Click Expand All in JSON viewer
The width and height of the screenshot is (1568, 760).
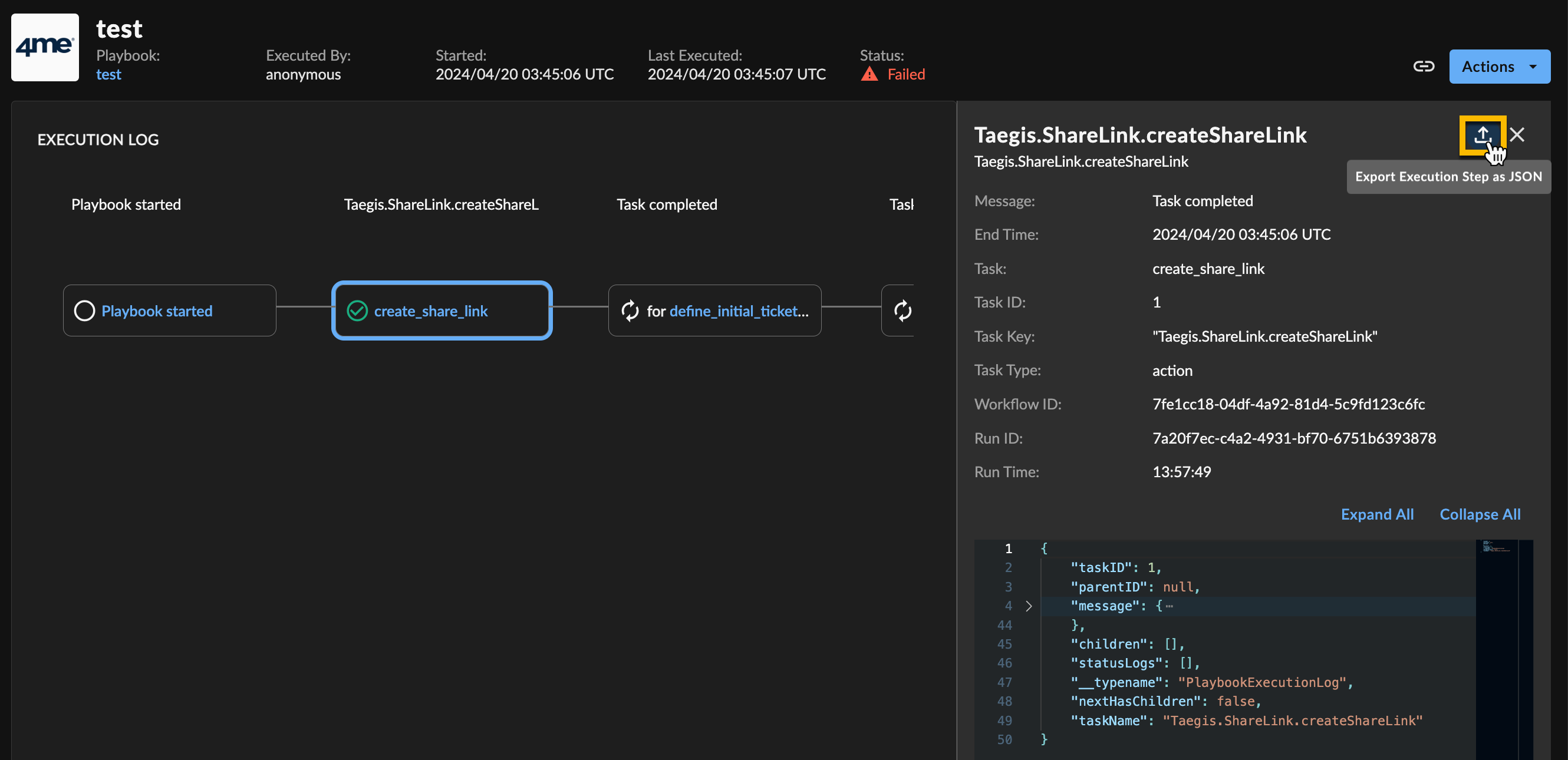[1377, 514]
